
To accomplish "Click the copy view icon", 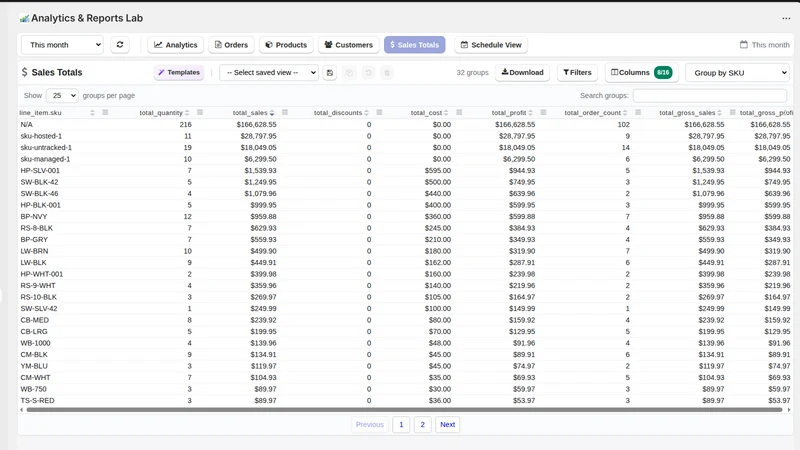I will (x=349, y=73).
